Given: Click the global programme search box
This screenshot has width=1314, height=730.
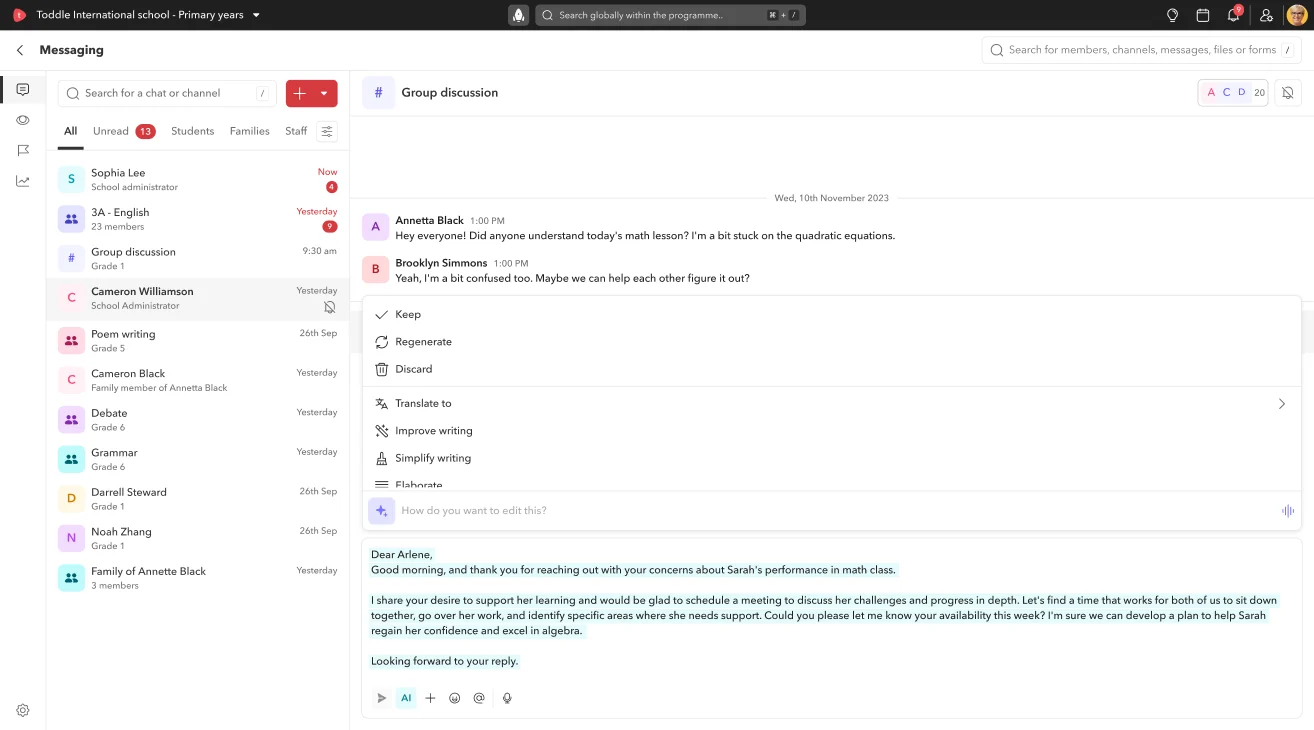Looking at the screenshot, I should tap(670, 15).
